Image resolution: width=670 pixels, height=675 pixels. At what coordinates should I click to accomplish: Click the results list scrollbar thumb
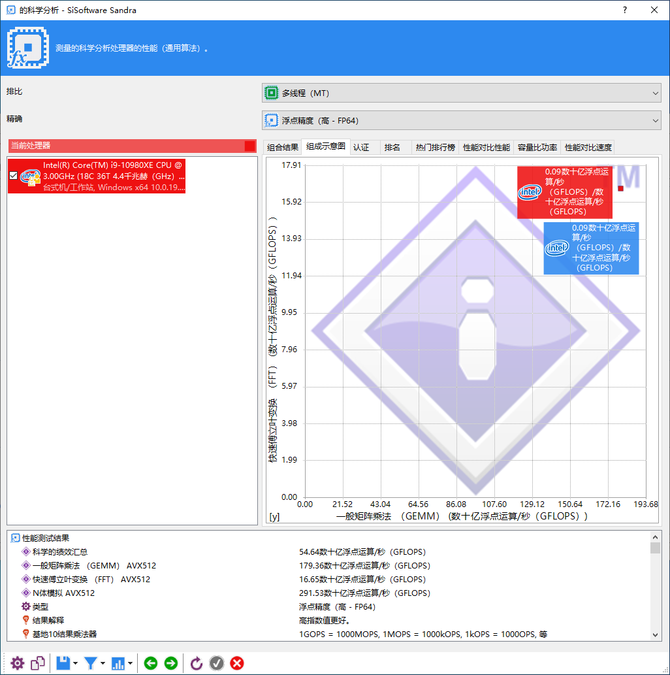[x=655, y=548]
